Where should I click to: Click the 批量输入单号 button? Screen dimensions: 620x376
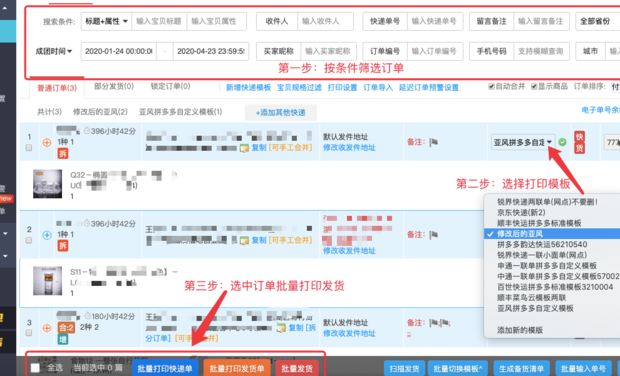[x=583, y=368]
